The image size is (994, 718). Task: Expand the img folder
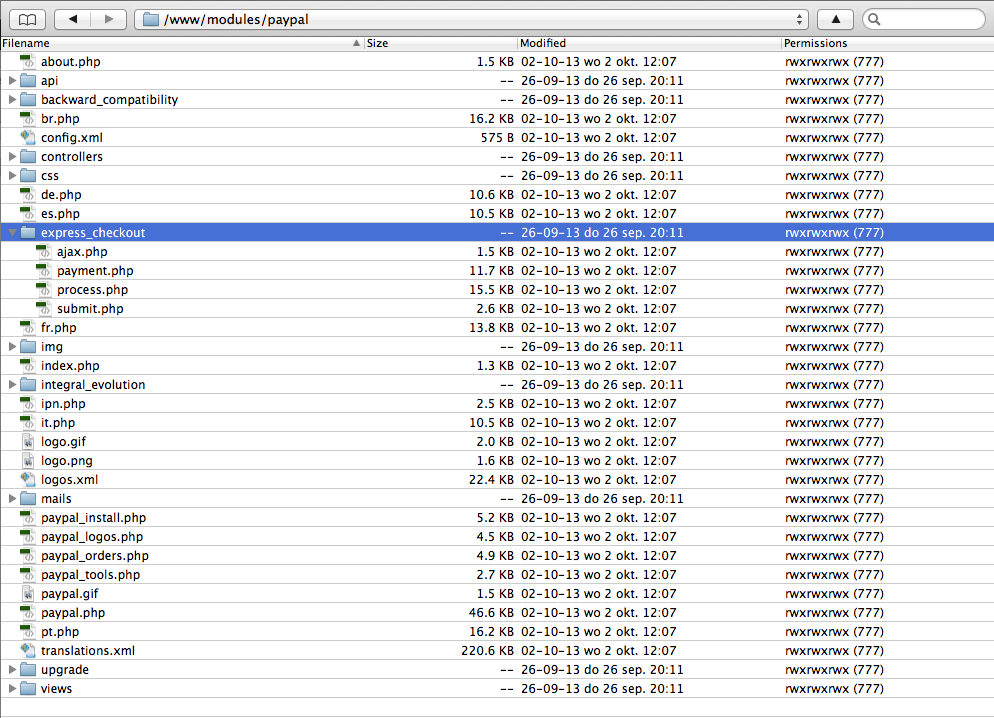(x=12, y=347)
